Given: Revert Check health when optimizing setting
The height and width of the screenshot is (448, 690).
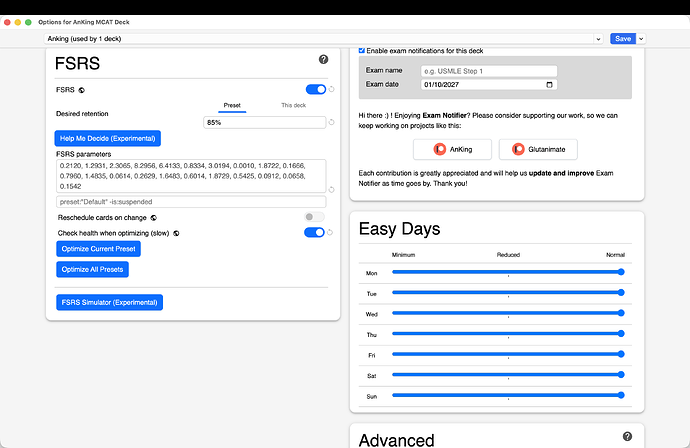Looking at the screenshot, I should [330, 232].
